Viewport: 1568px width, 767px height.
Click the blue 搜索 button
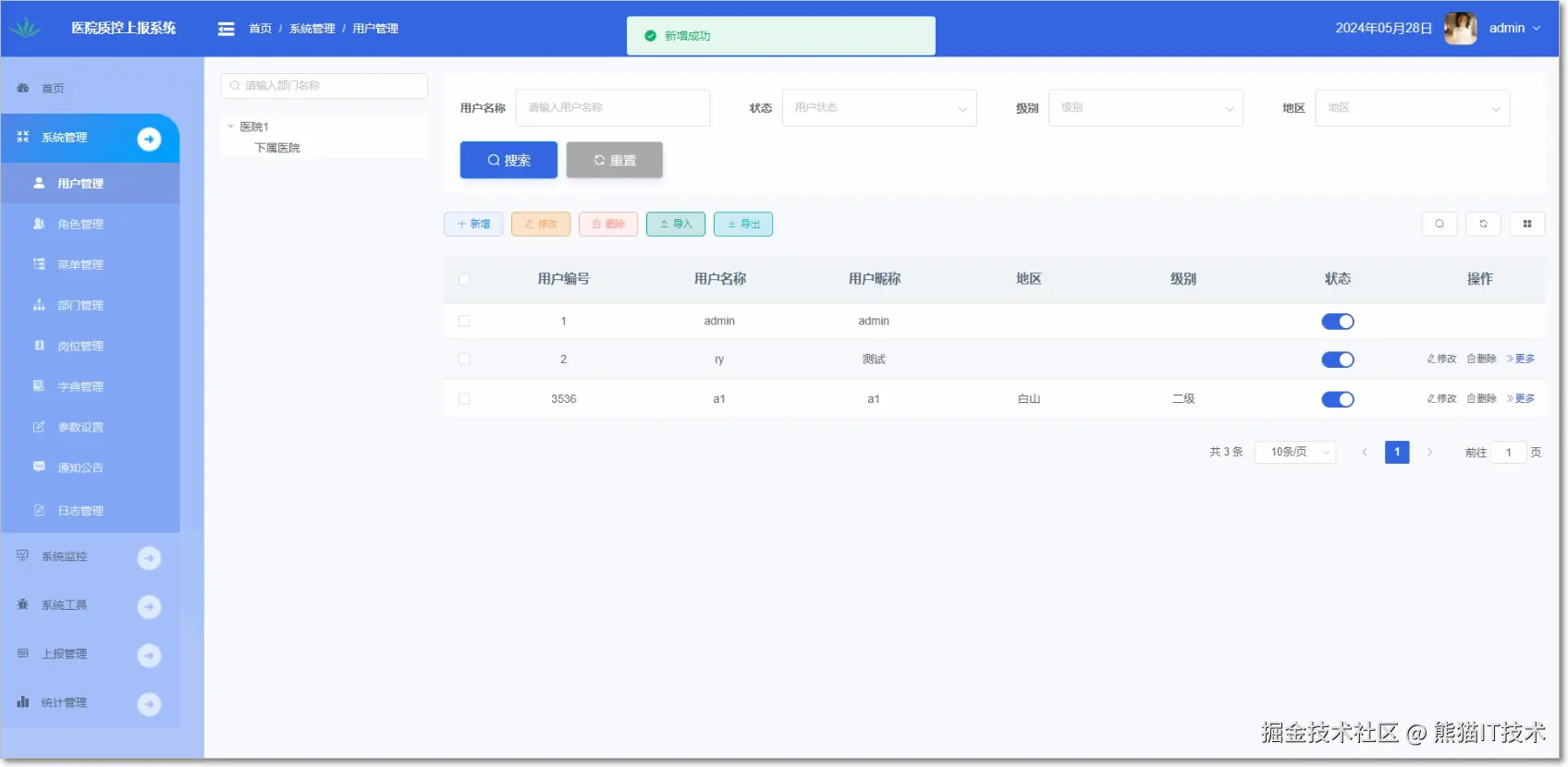[x=508, y=160]
